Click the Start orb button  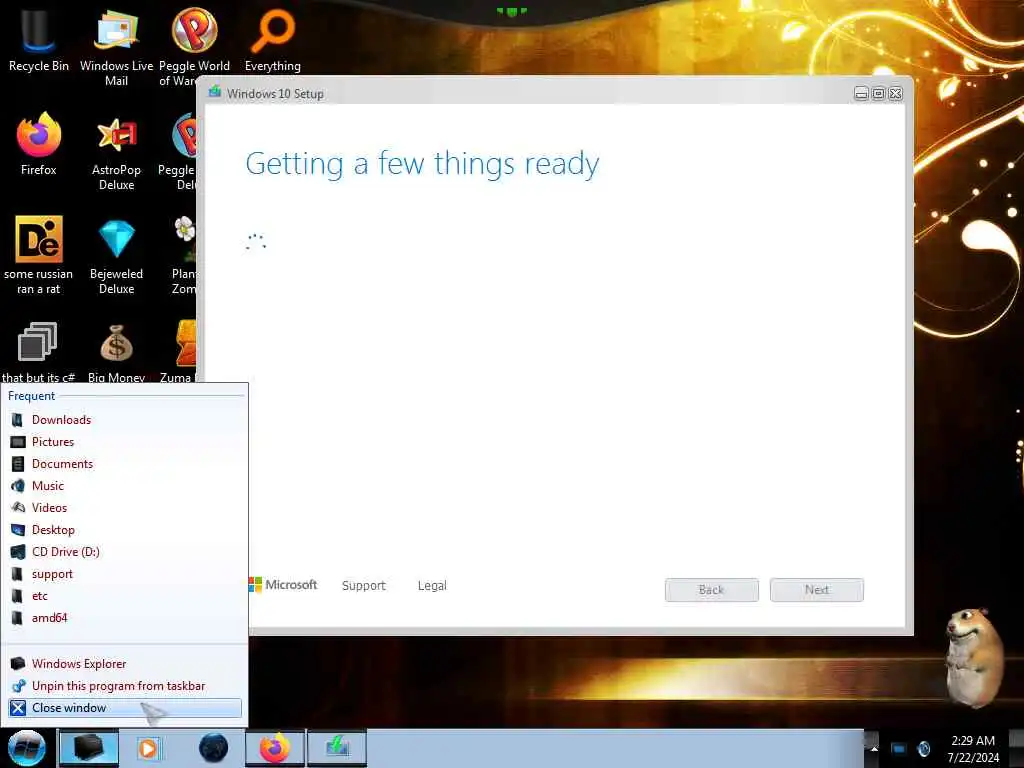tap(26, 748)
